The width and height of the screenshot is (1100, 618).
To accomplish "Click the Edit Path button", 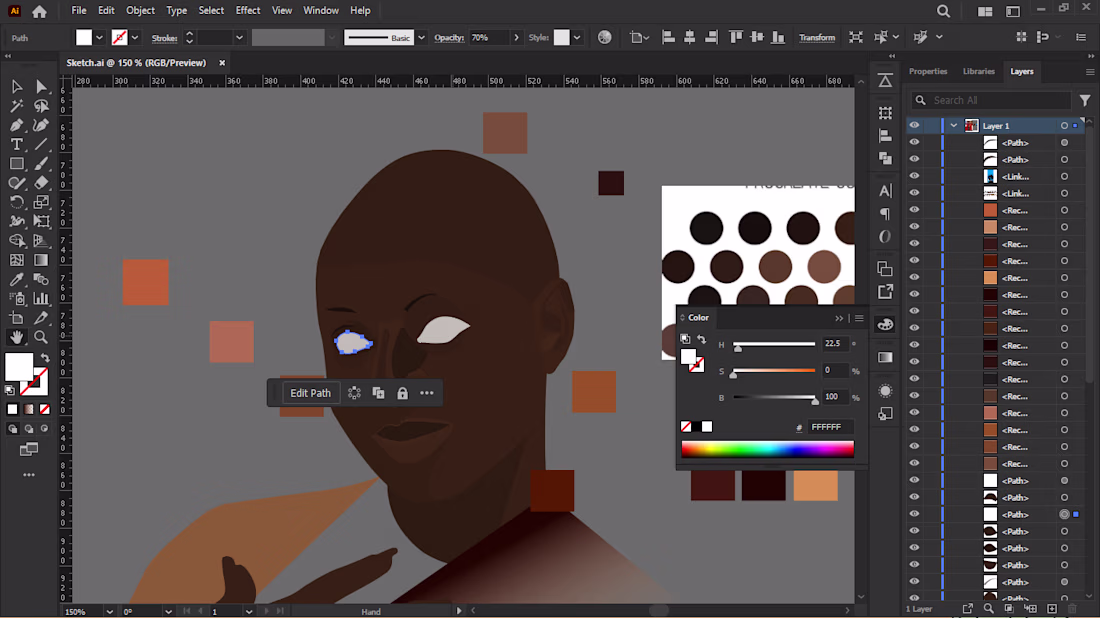I will [x=311, y=394].
